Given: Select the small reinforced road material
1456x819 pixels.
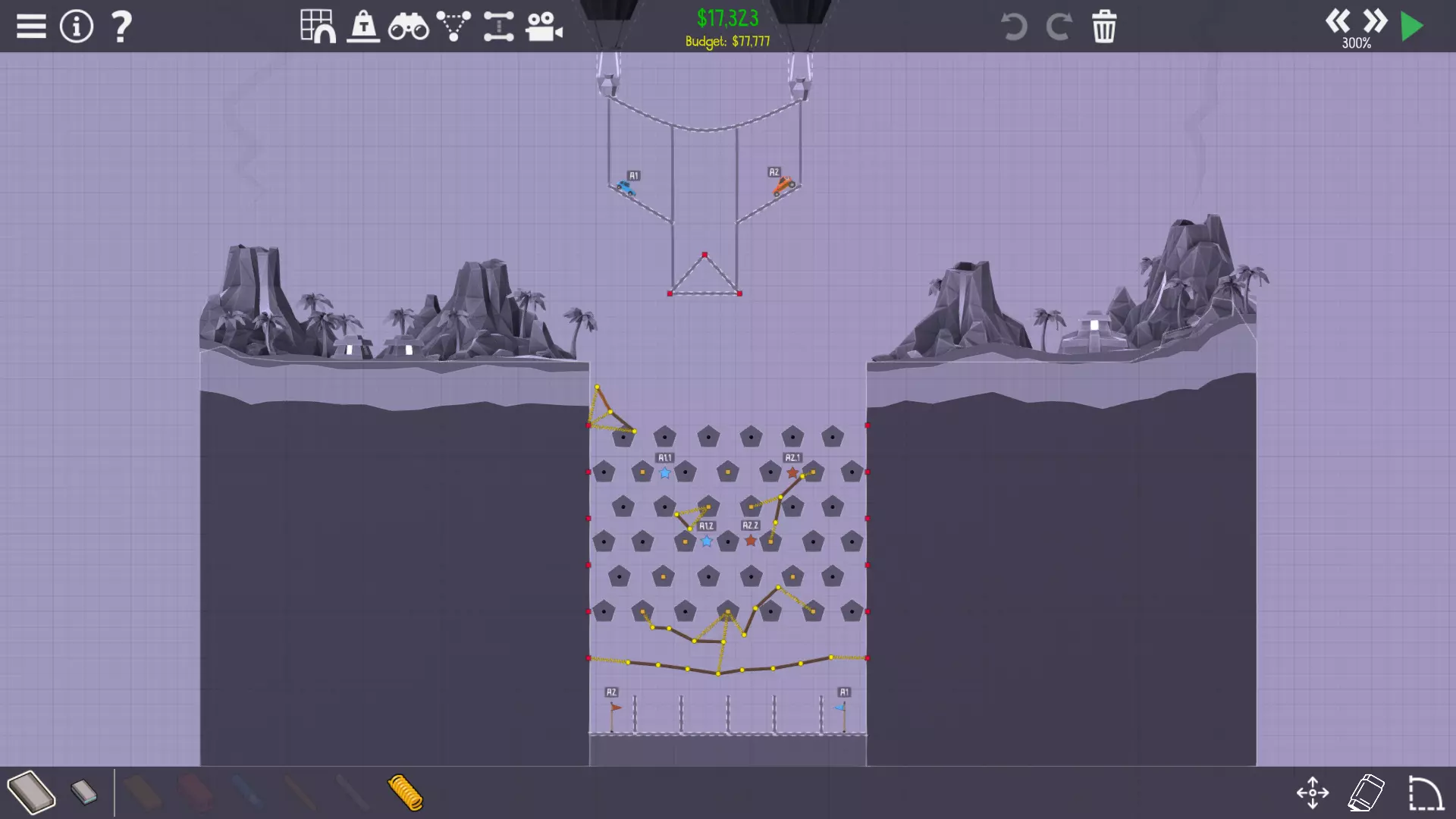Looking at the screenshot, I should pos(84,792).
